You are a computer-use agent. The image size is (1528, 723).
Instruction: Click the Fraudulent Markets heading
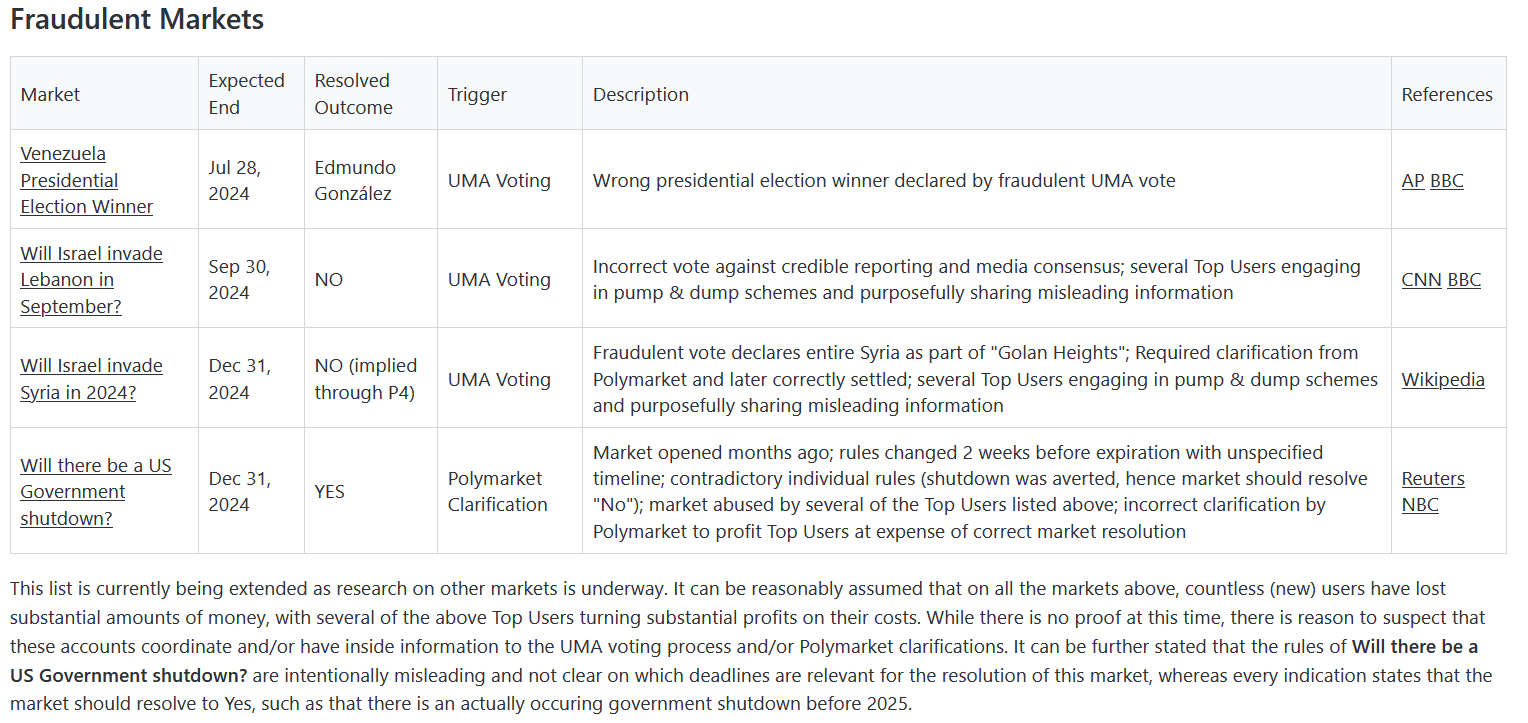[x=137, y=20]
